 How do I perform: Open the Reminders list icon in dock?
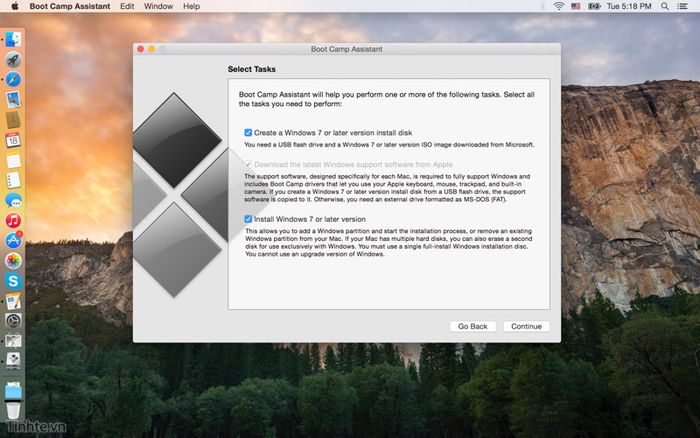13,180
